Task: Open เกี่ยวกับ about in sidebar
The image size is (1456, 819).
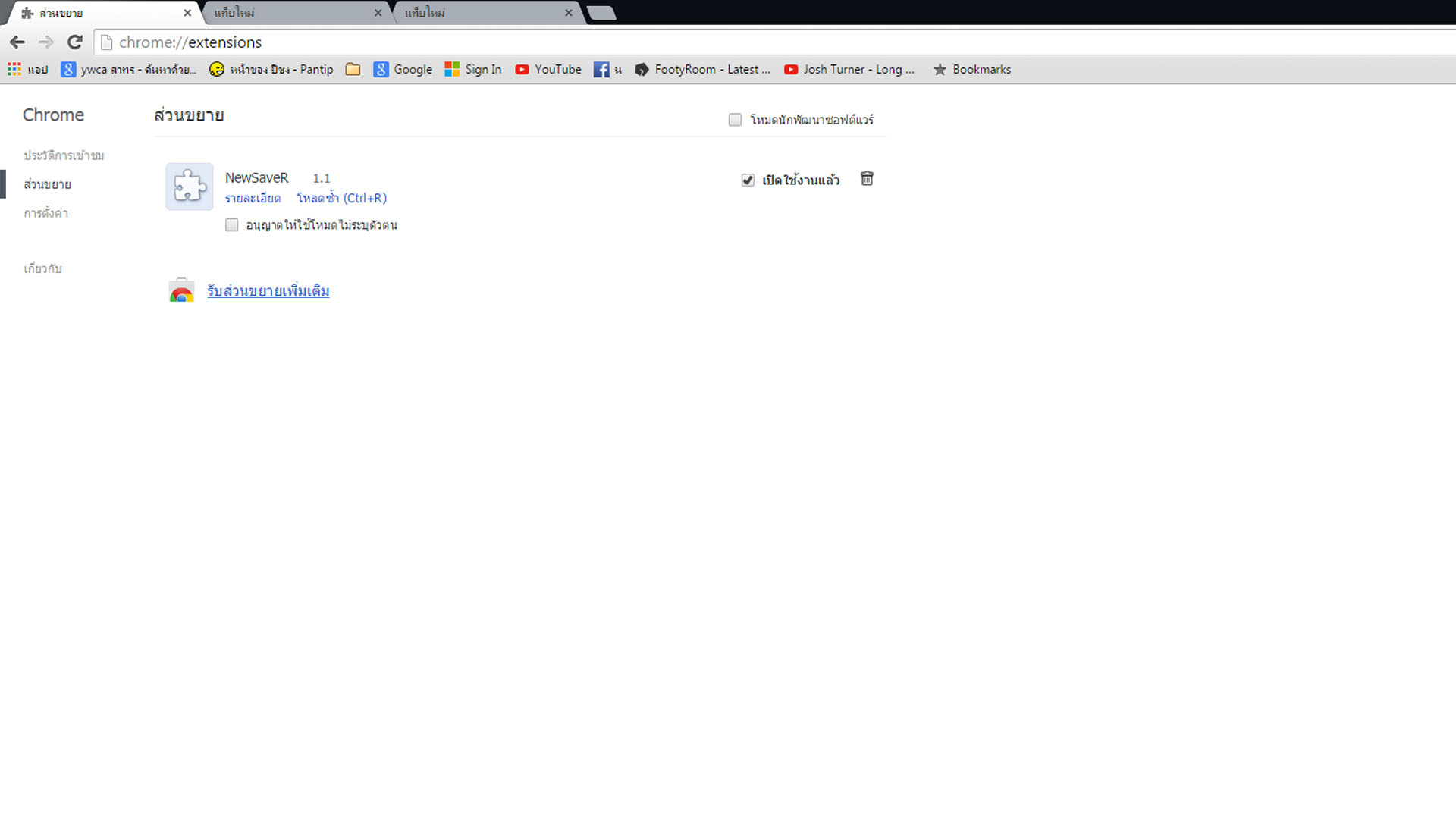Action: pos(42,268)
